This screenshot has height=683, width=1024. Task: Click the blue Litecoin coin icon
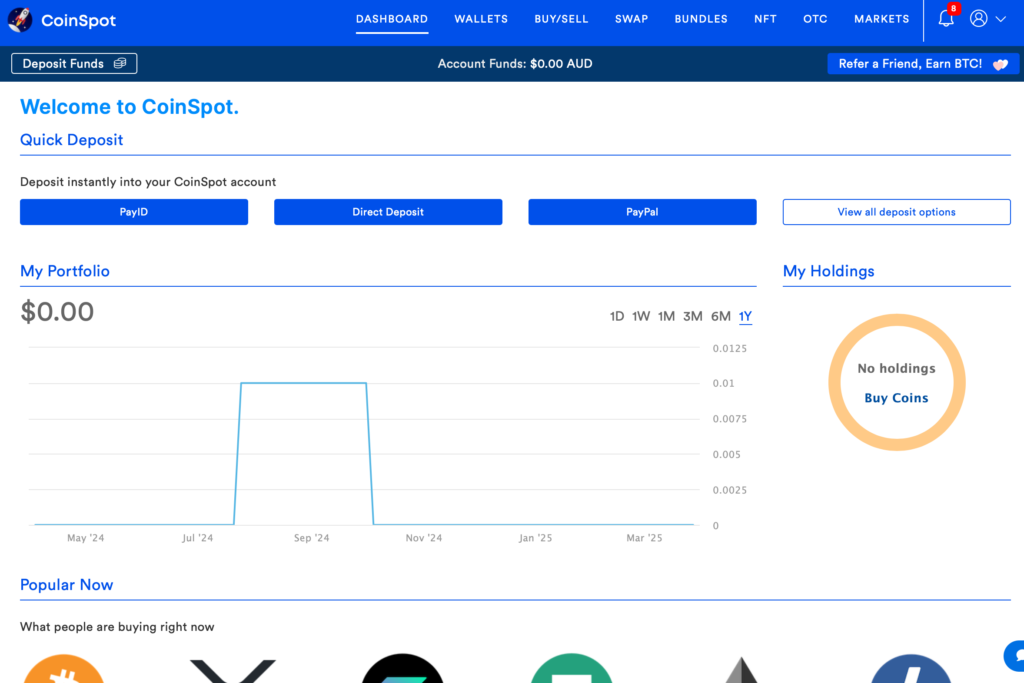click(x=910, y=669)
